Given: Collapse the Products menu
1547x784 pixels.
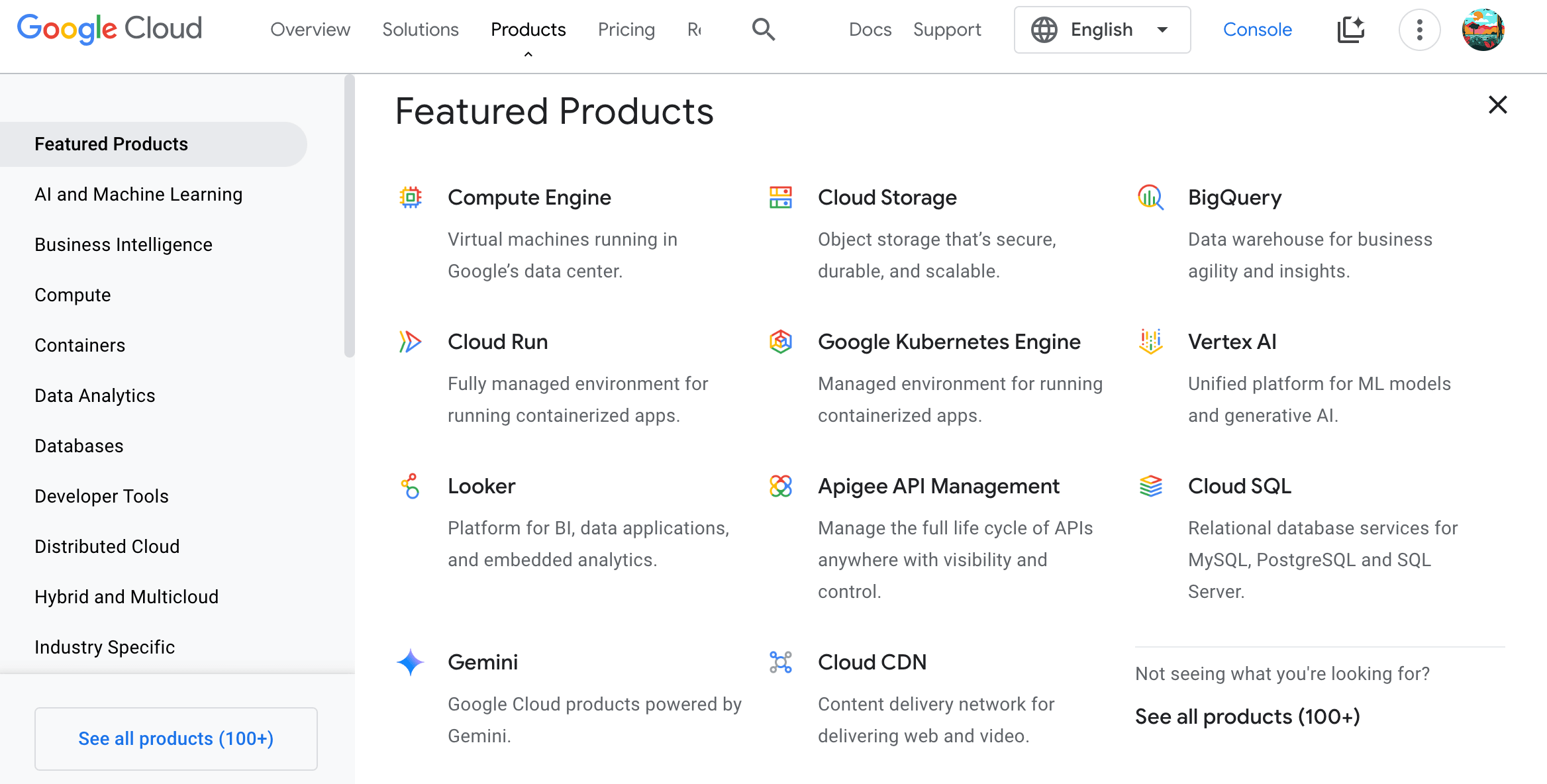Looking at the screenshot, I should 528,55.
